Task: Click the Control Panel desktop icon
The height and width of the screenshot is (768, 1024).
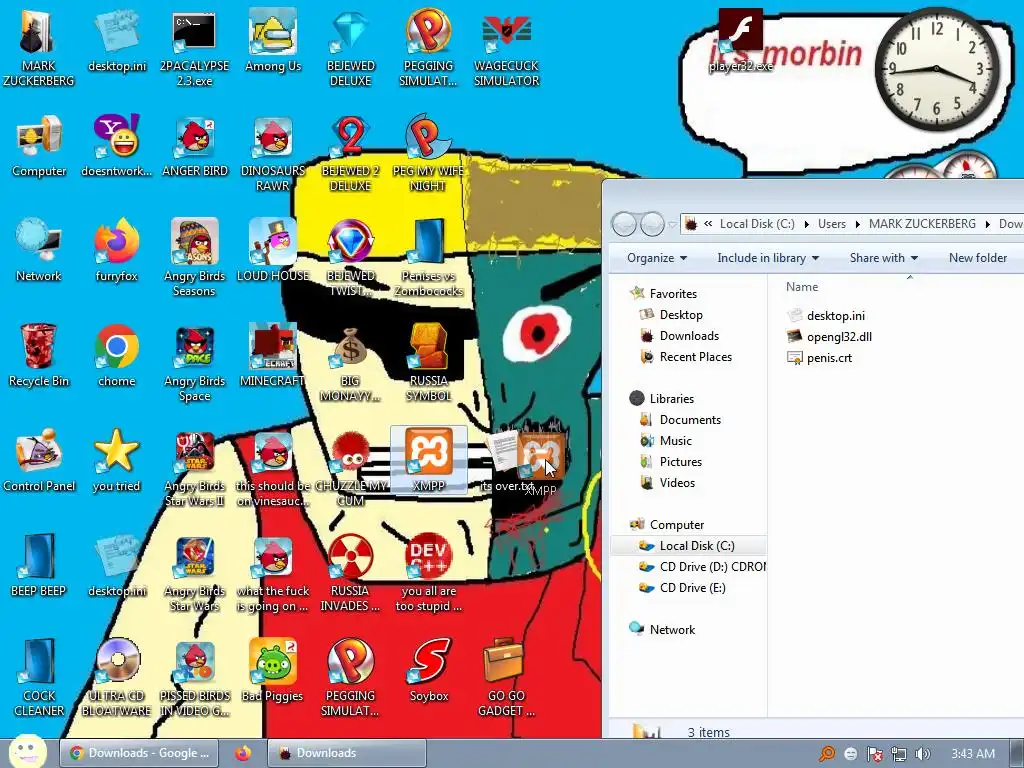Action: click(x=39, y=462)
